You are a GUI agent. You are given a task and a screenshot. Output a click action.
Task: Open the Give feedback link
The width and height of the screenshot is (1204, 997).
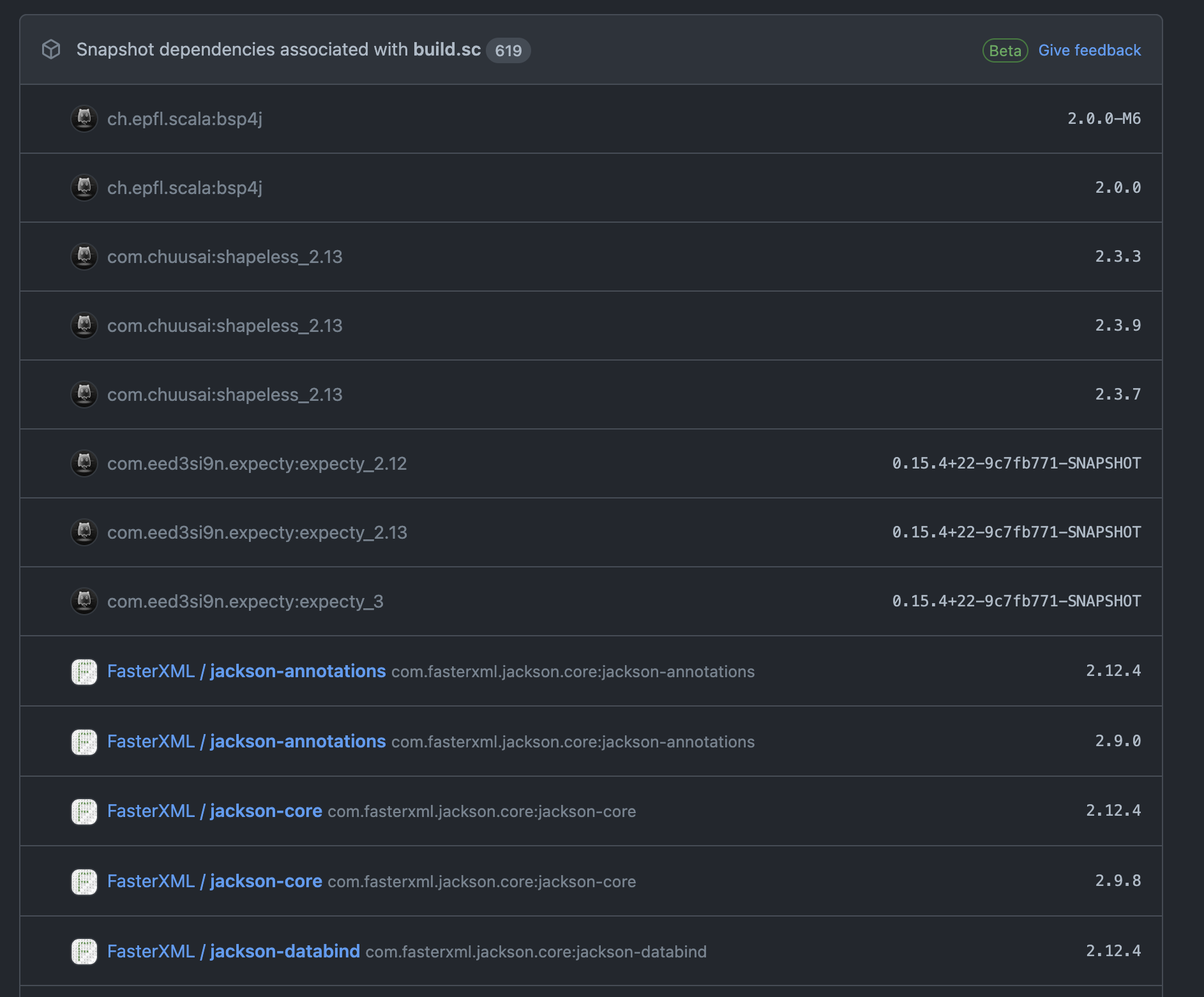1088,50
